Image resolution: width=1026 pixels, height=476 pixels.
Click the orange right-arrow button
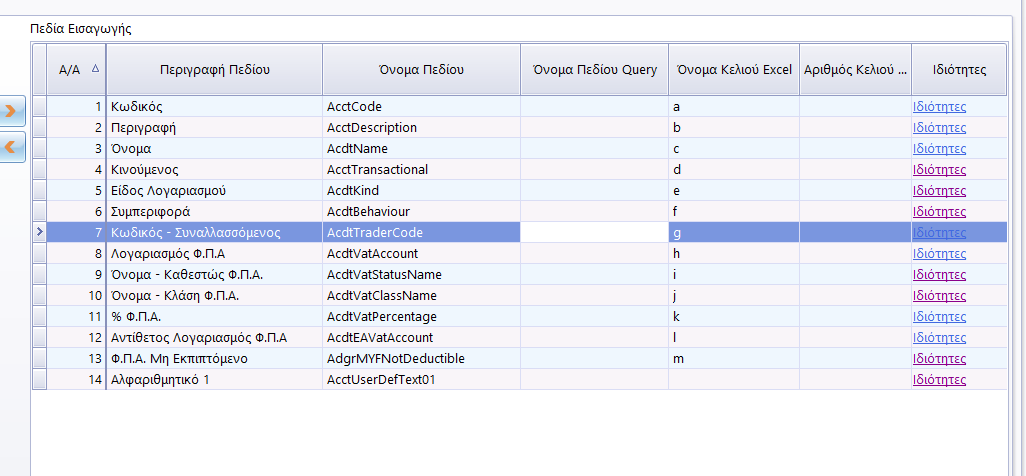click(x=12, y=109)
